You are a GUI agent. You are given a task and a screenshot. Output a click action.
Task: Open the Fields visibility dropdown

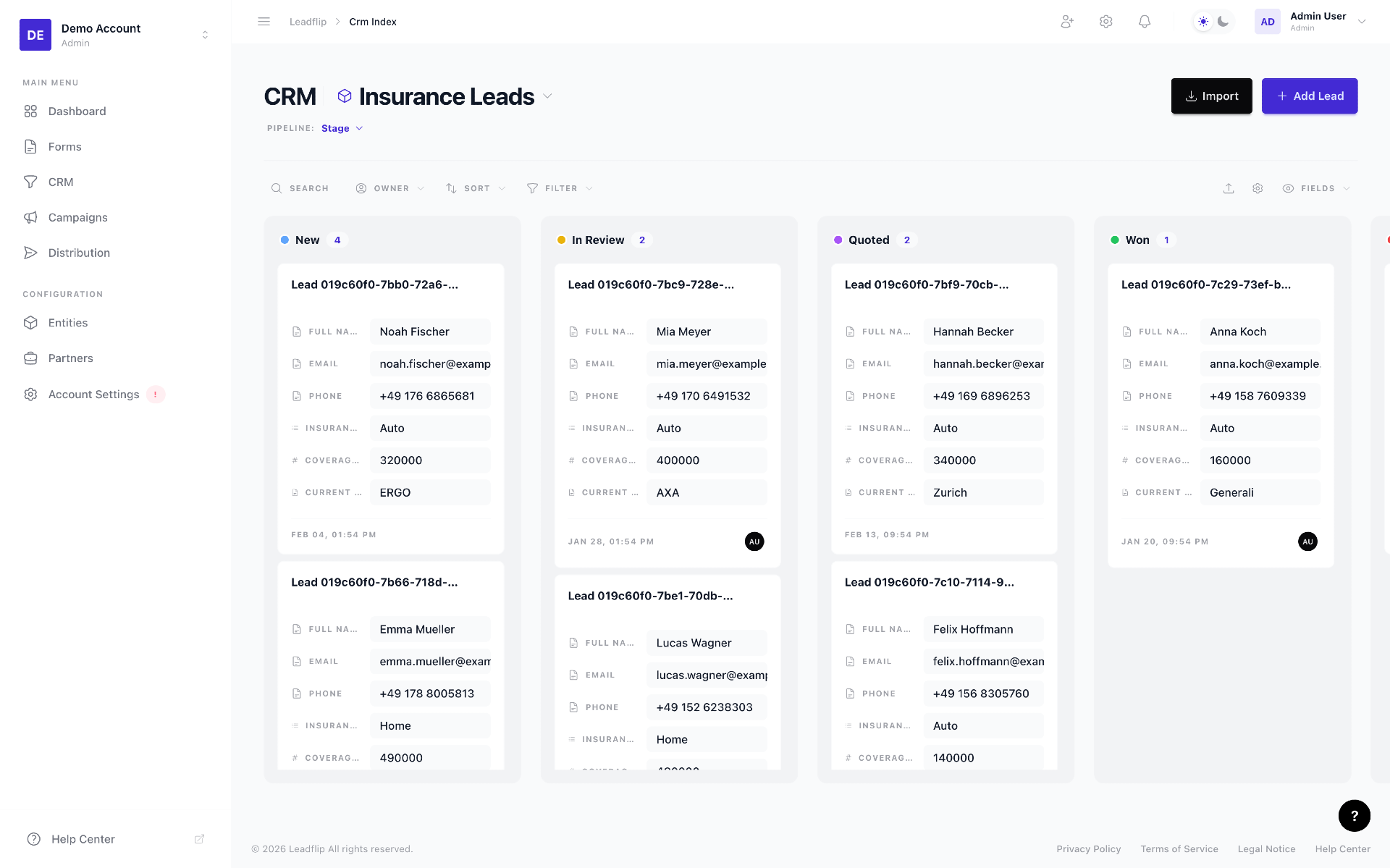(x=1315, y=188)
